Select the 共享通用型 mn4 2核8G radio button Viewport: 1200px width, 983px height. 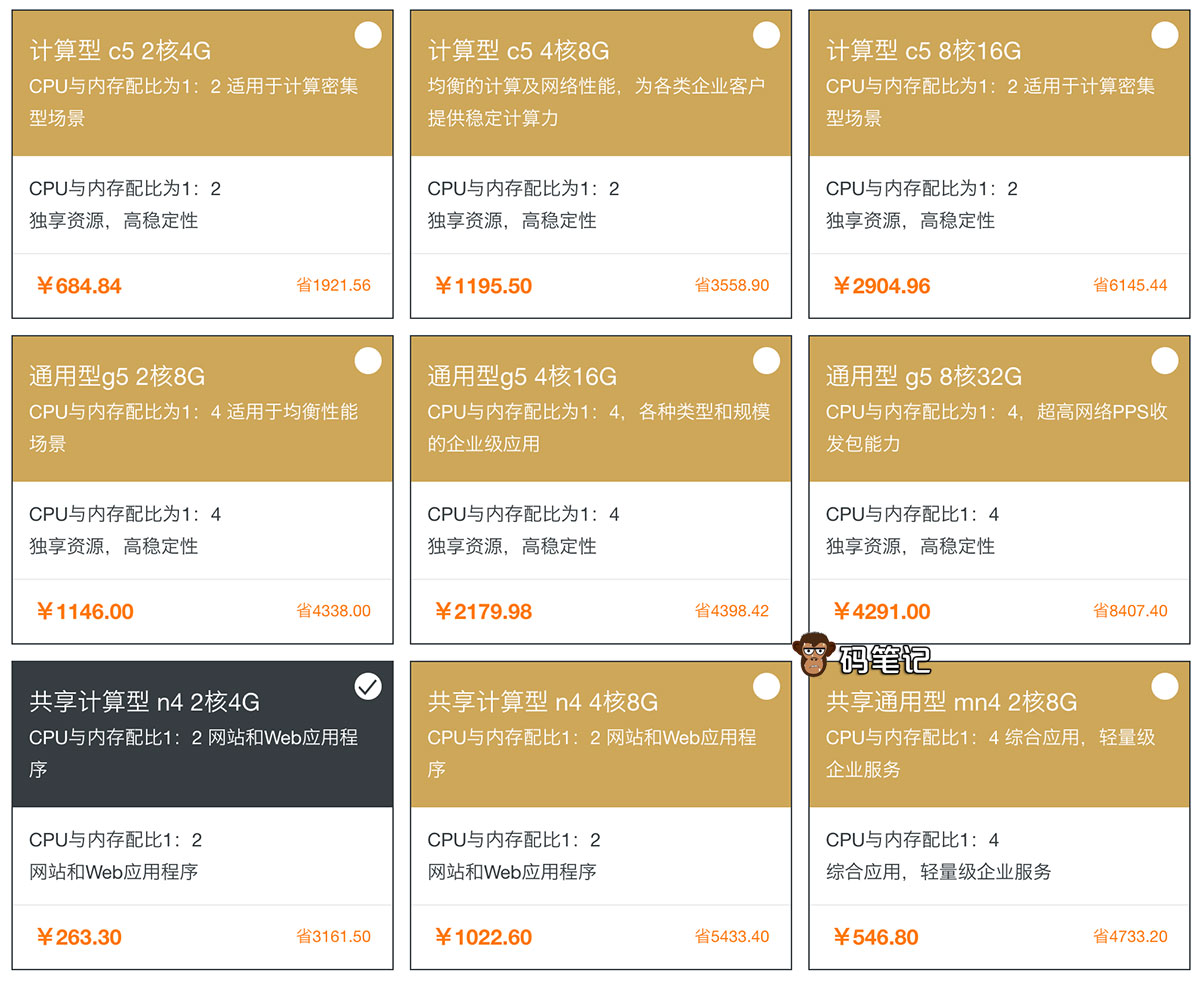(x=1165, y=686)
